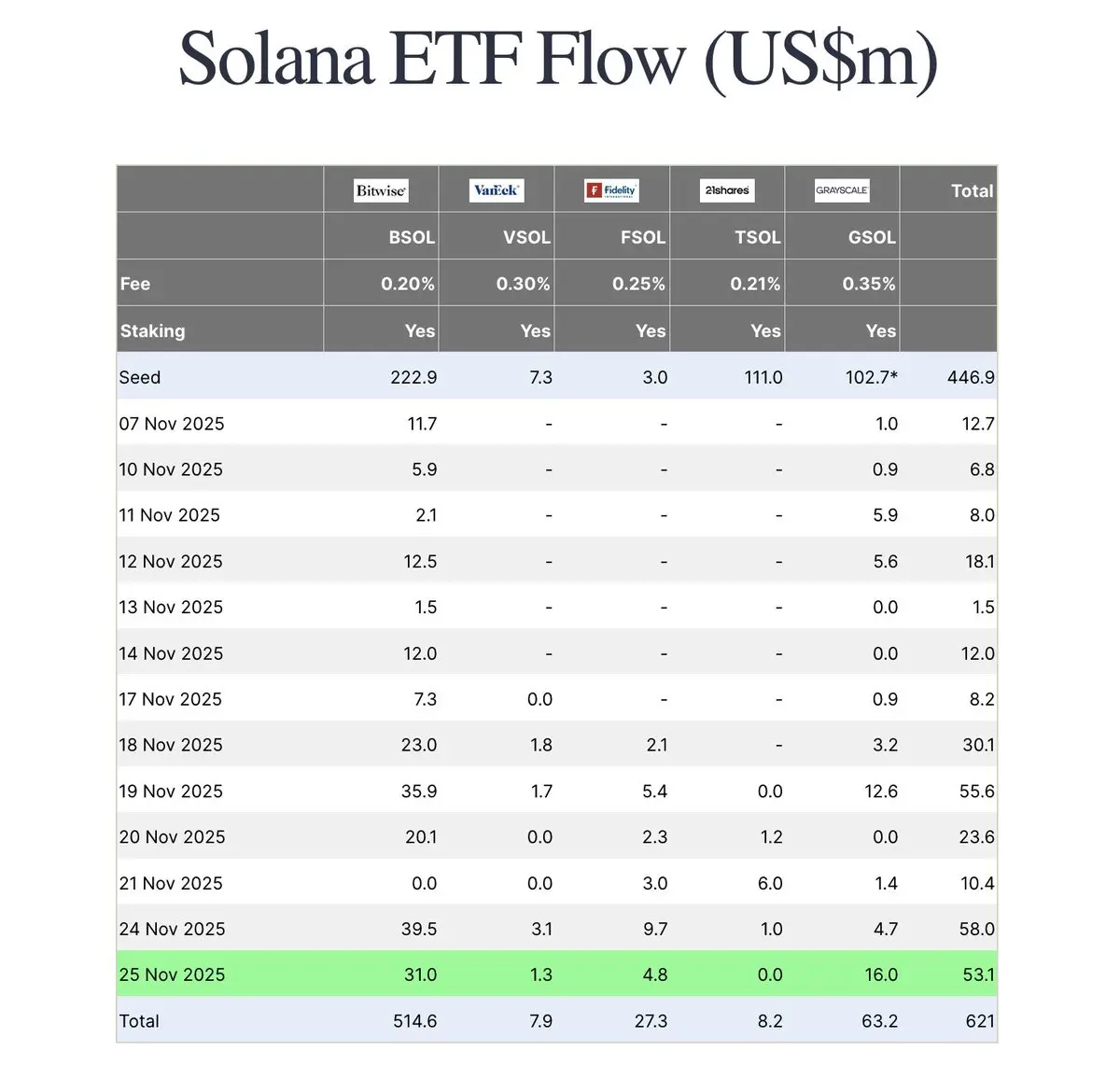
Task: Select the VSOL ticker column header
Action: point(526,237)
